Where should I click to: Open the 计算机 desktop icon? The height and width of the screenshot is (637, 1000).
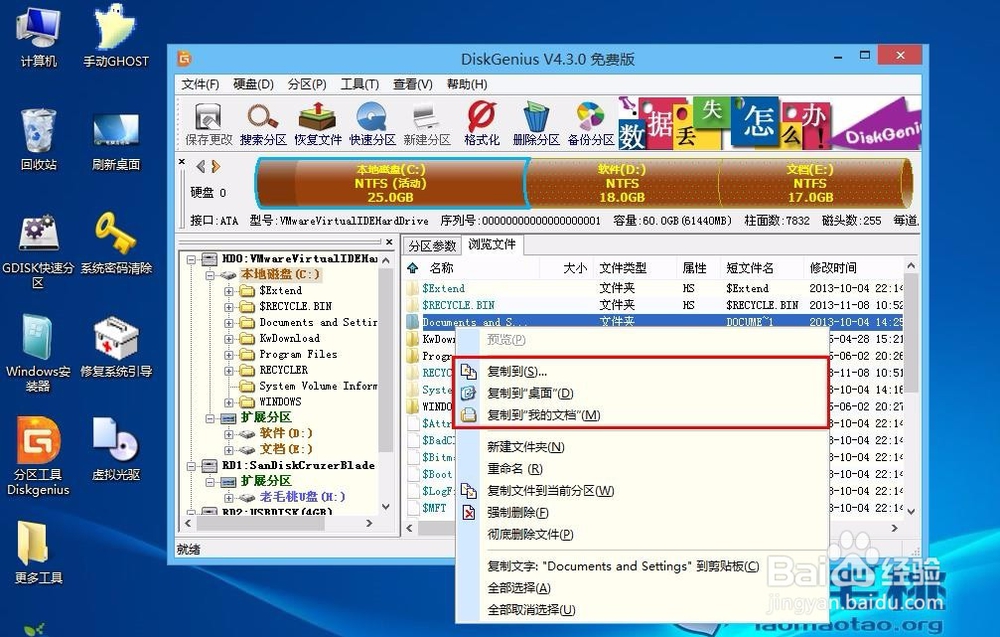click(x=38, y=36)
